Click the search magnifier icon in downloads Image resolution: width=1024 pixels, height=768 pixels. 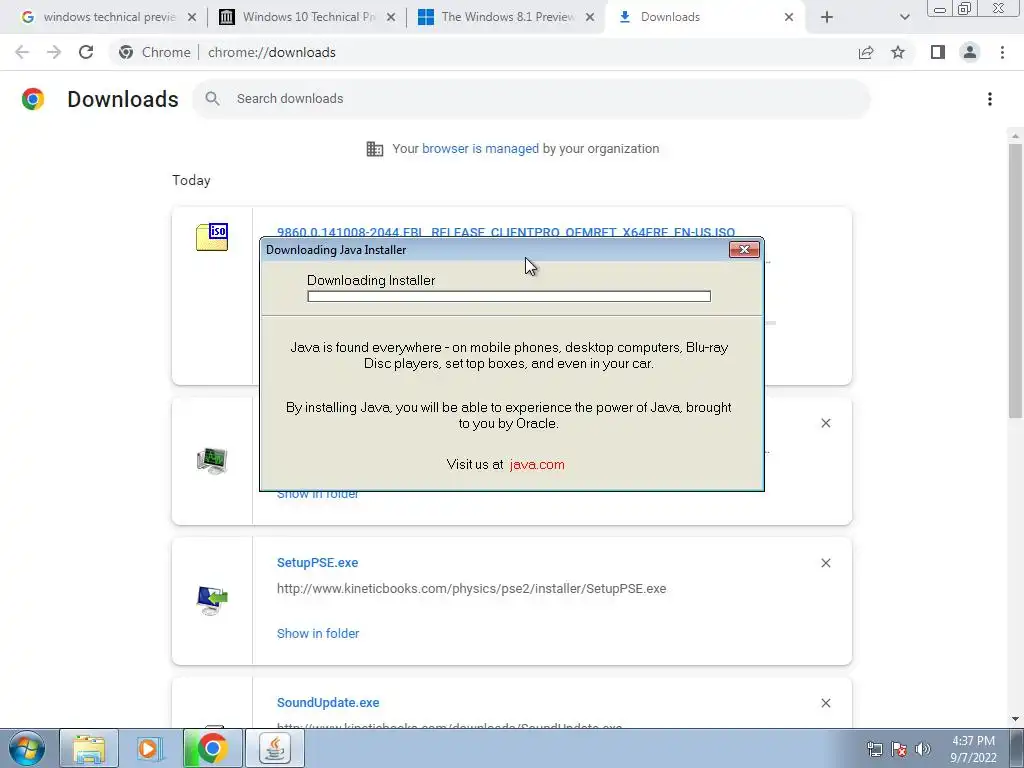212,99
